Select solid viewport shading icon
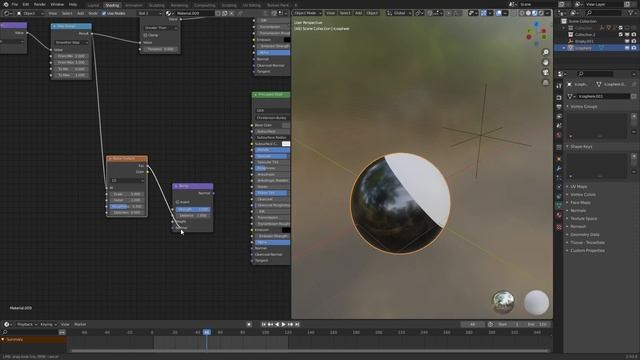The width and height of the screenshot is (640, 360). click(x=529, y=13)
